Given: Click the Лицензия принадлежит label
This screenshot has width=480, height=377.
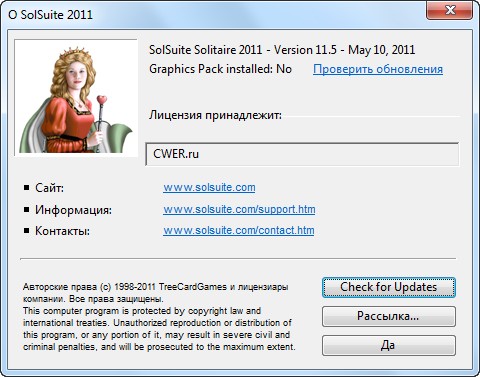Looking at the screenshot, I should (x=215, y=115).
